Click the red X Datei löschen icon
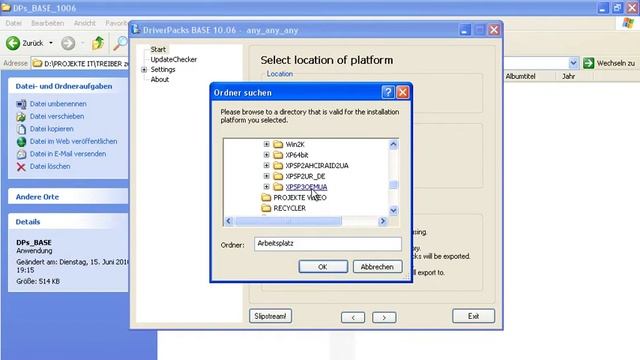 pyautogui.click(x=21, y=167)
